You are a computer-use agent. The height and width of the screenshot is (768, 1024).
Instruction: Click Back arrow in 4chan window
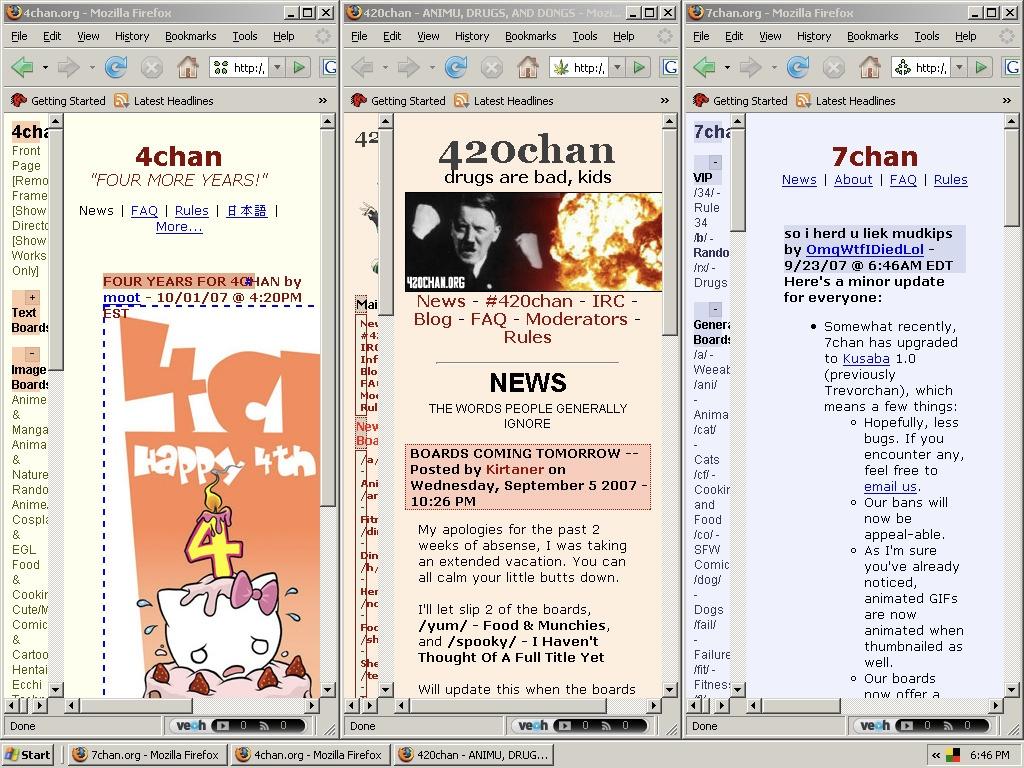pyautogui.click(x=23, y=67)
